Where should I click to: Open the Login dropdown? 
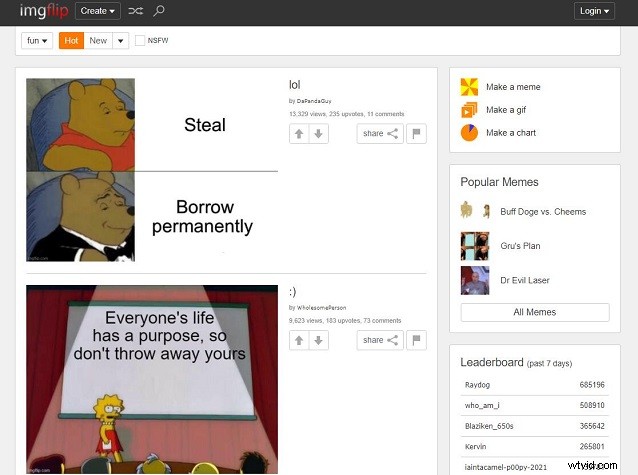594,11
